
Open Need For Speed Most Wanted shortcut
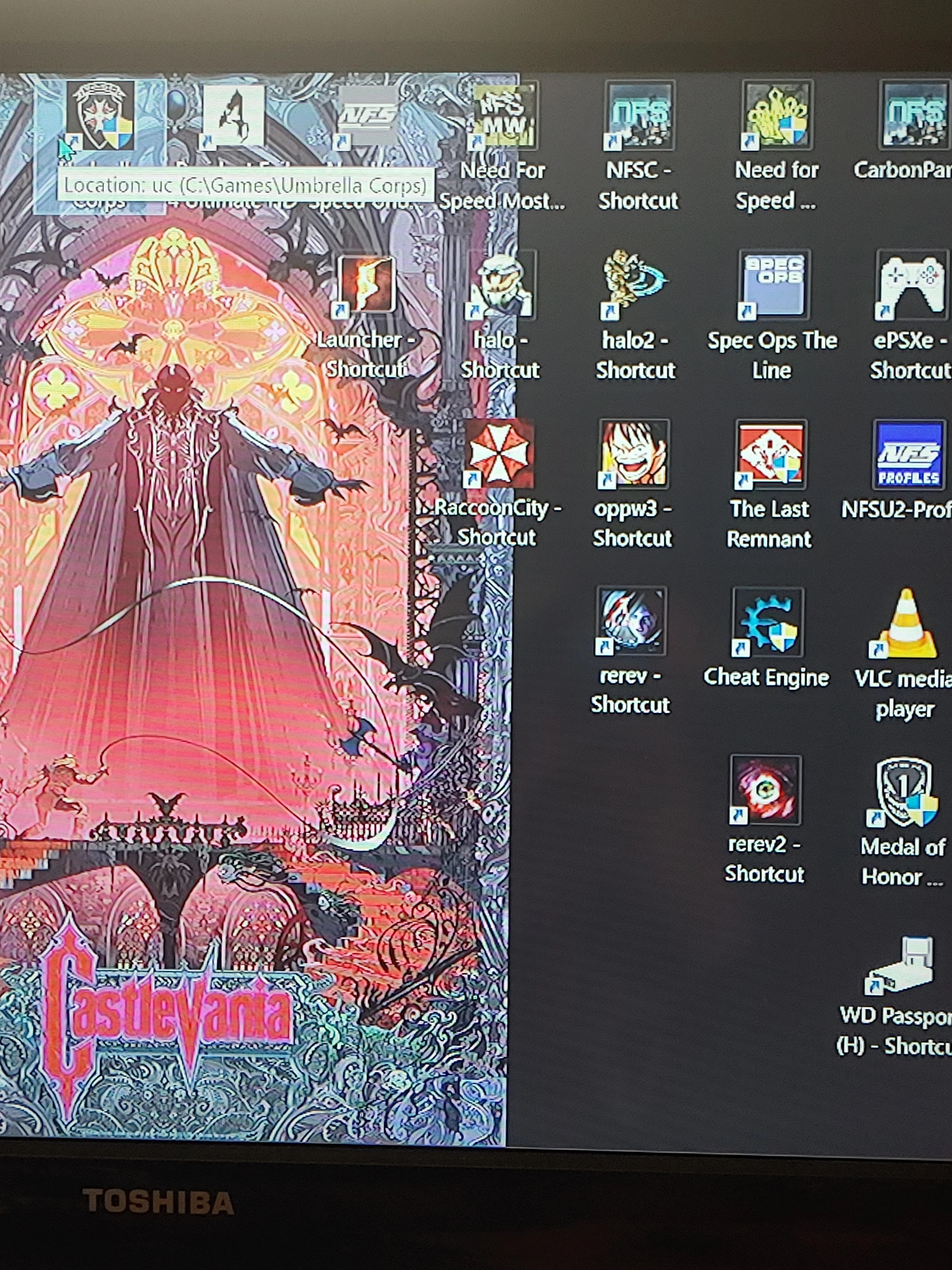(x=503, y=117)
